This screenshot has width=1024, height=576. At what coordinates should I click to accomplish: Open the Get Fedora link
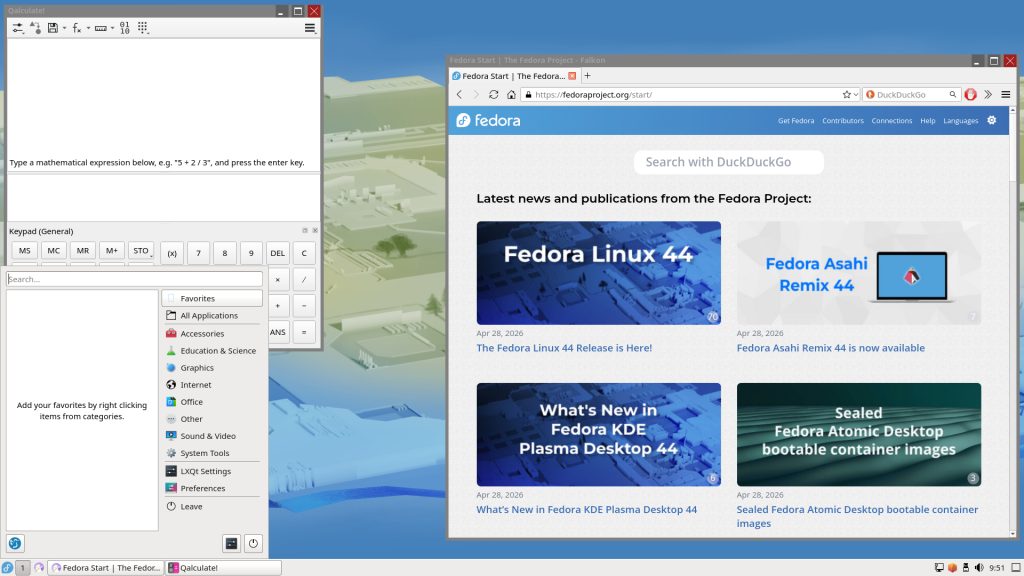click(x=796, y=121)
